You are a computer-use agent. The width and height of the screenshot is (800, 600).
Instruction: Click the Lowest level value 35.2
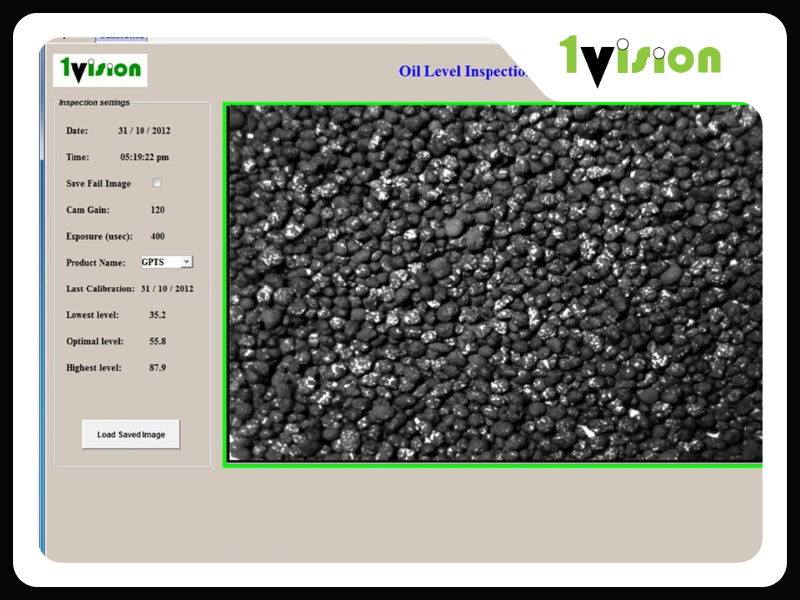[x=157, y=314]
